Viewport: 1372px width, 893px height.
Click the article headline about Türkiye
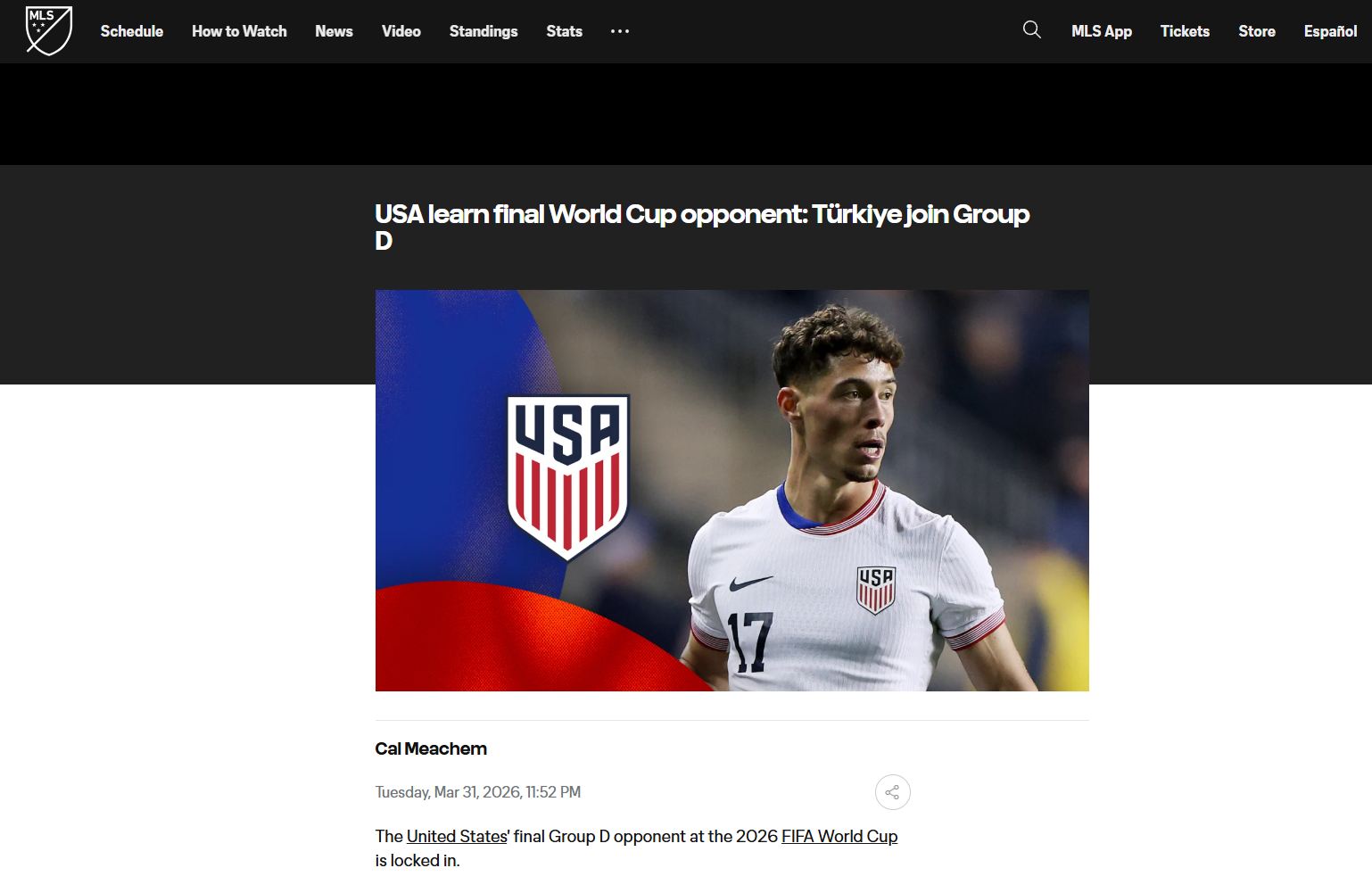pyautogui.click(x=702, y=227)
